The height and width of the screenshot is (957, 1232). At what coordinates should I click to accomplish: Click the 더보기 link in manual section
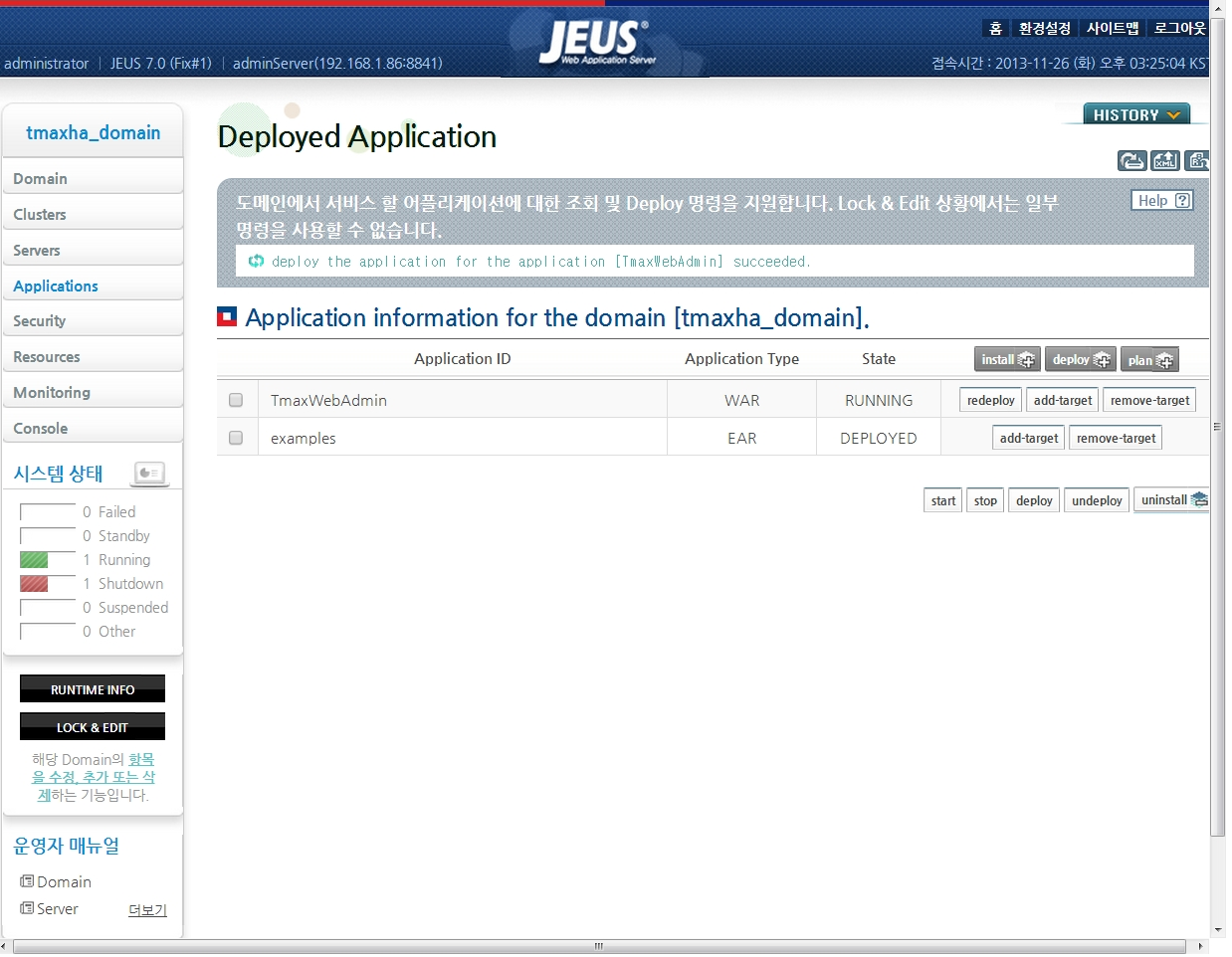[x=147, y=910]
